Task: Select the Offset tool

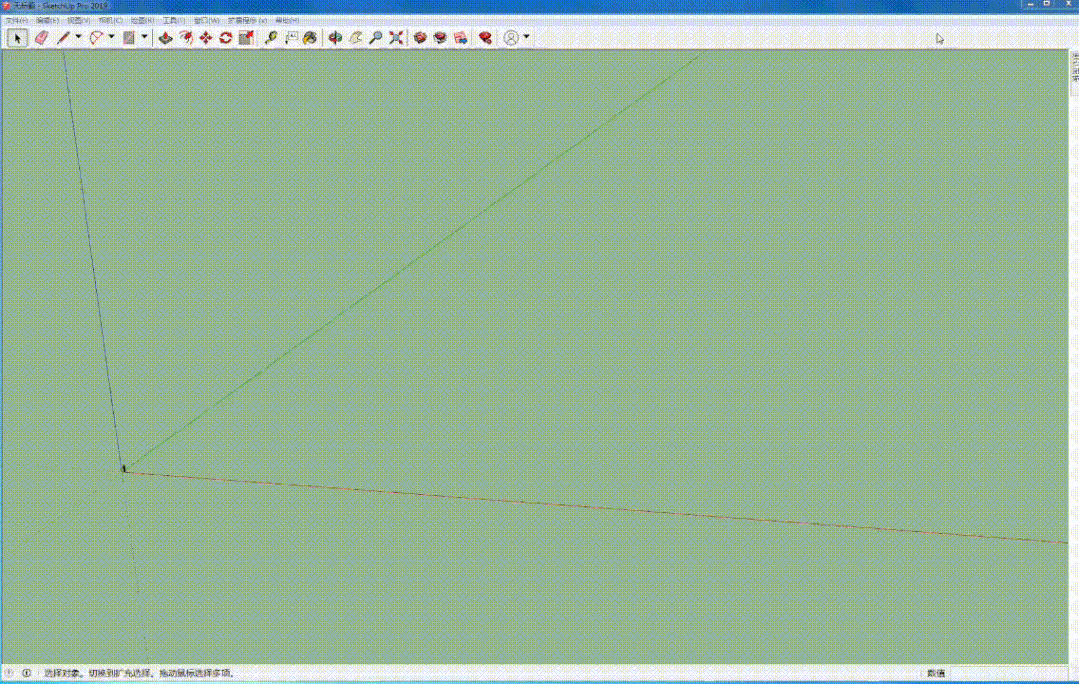Action: 186,38
